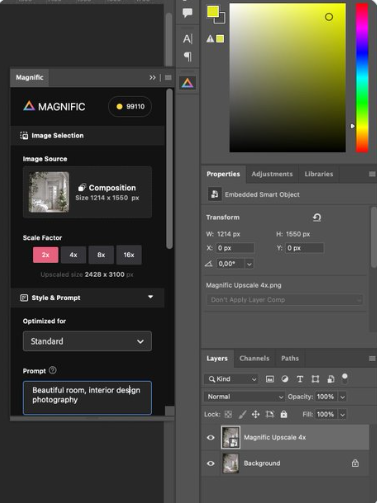377x503 pixels.
Task: Open the Opacity value dropdown arrow
Action: click(342, 397)
